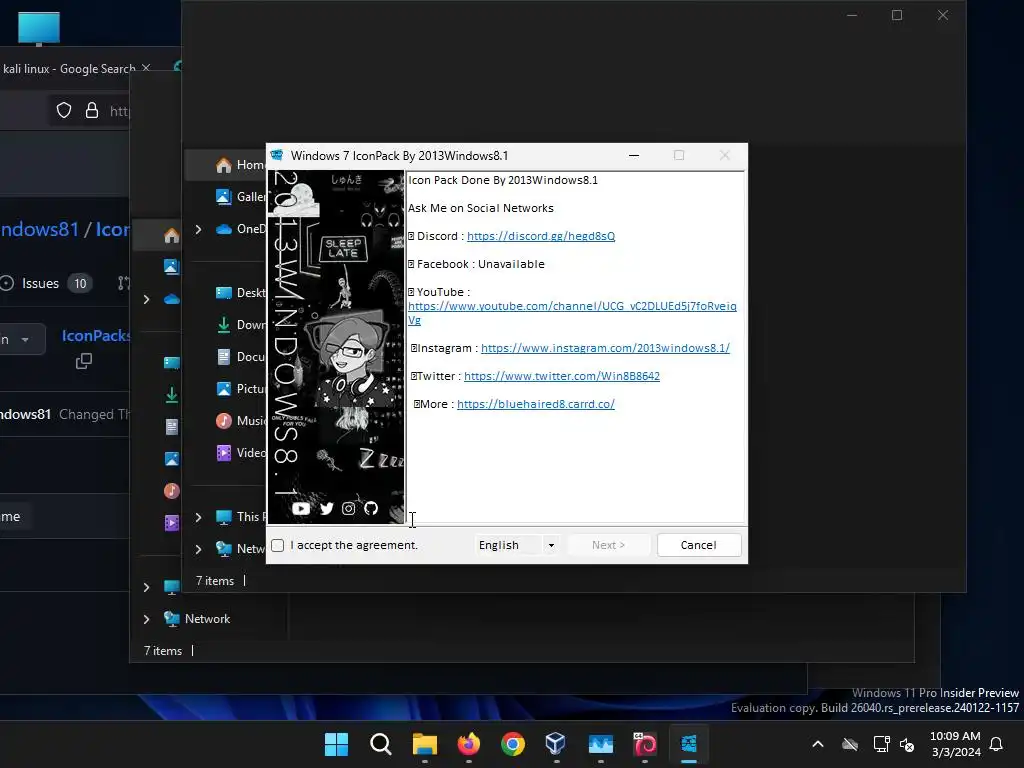The width and height of the screenshot is (1024, 768).
Task: Click Network in back Explorer window
Action: pyautogui.click(x=207, y=619)
